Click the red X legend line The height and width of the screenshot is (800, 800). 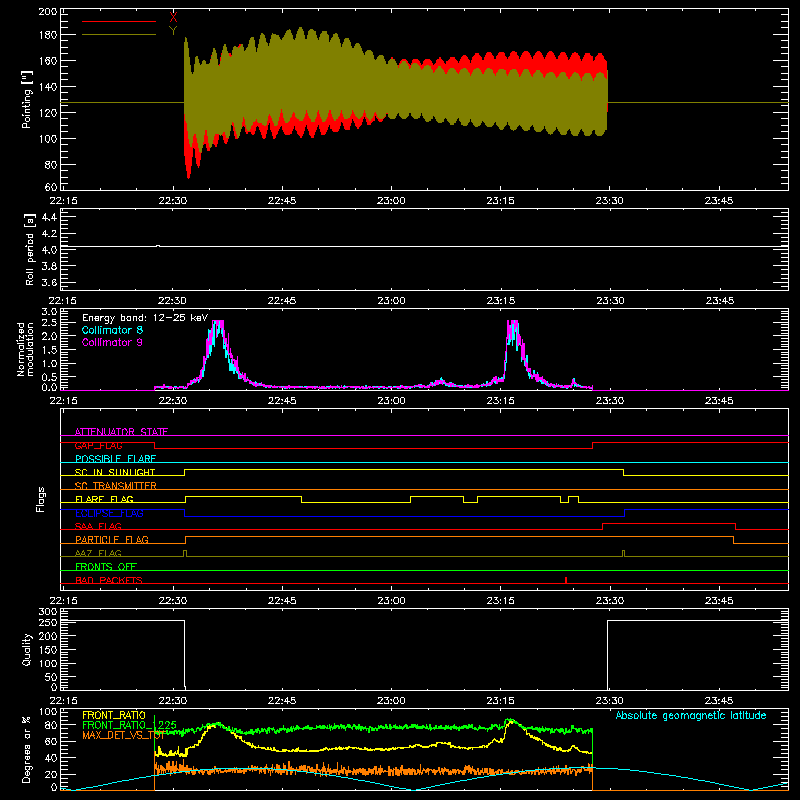(x=119, y=21)
